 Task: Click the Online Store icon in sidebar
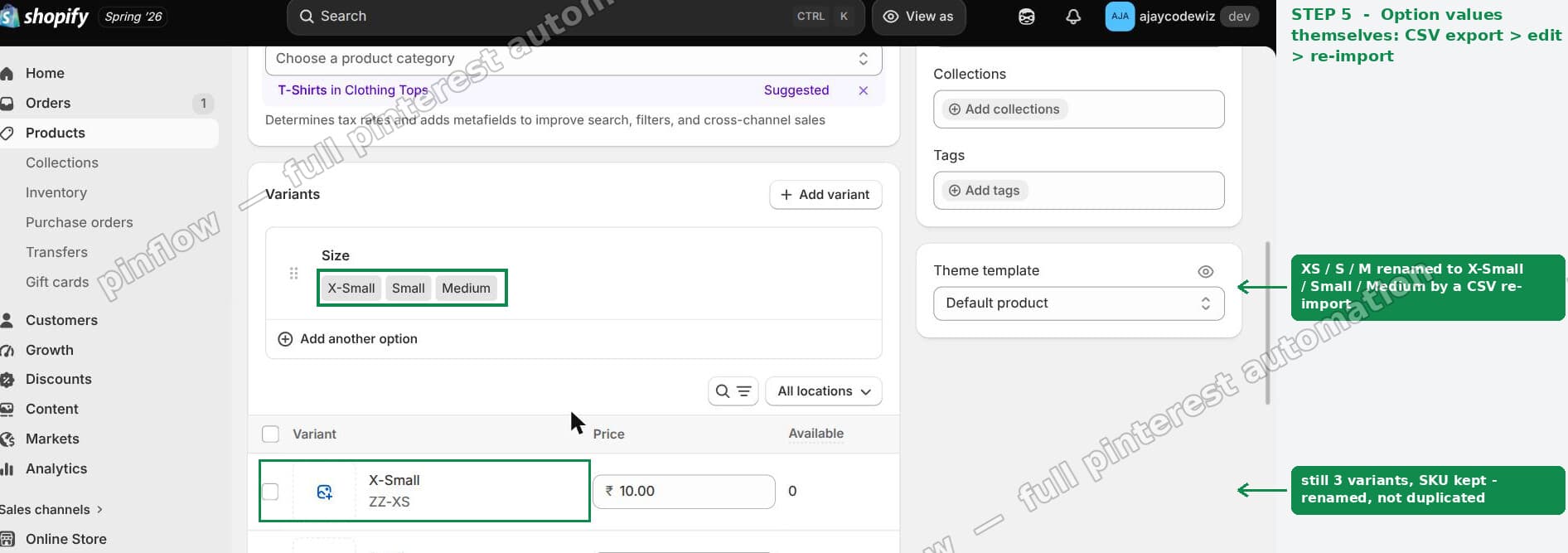point(7,539)
